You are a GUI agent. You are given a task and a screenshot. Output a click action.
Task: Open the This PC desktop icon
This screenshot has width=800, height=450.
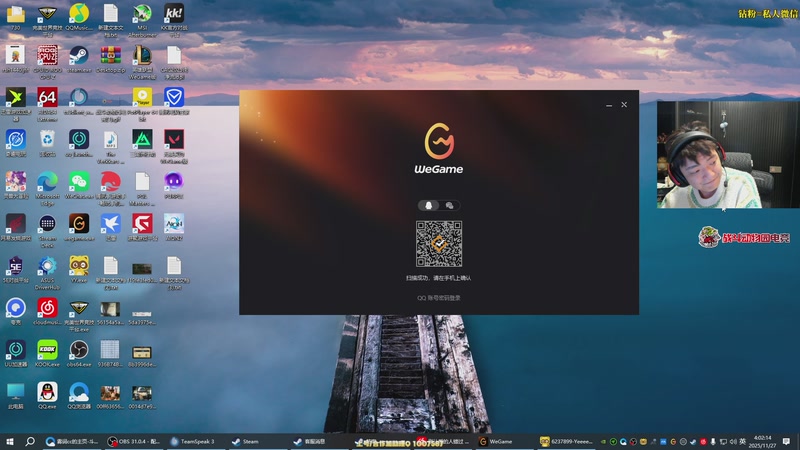click(x=16, y=396)
